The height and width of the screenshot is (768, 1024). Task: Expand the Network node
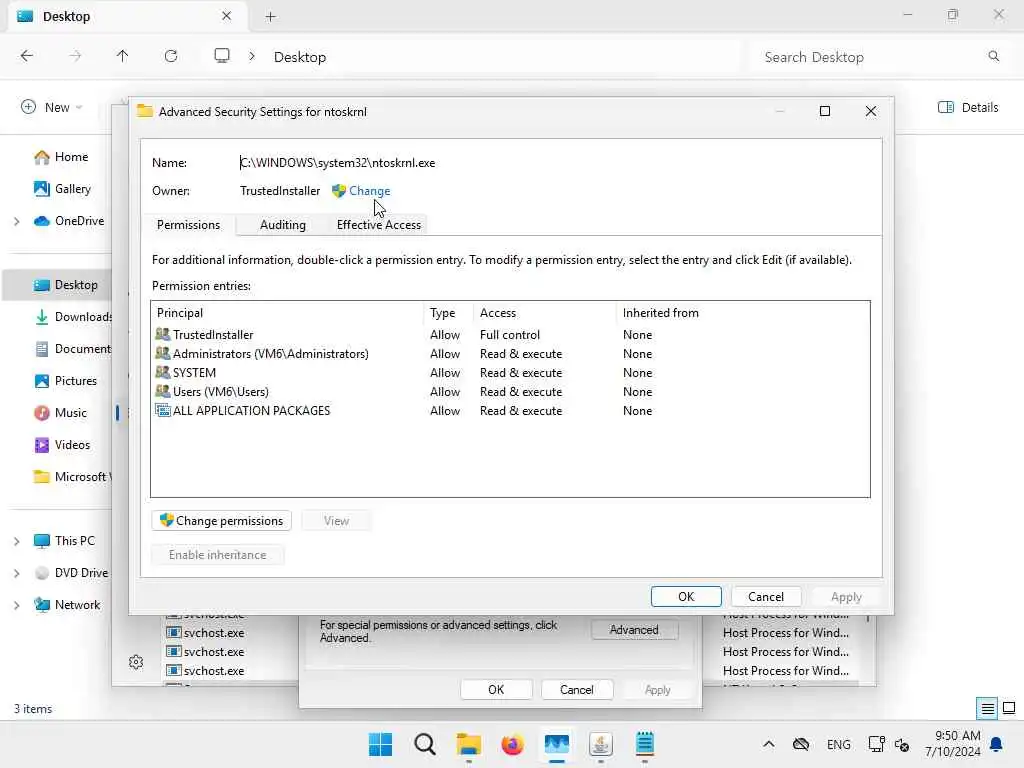16,605
